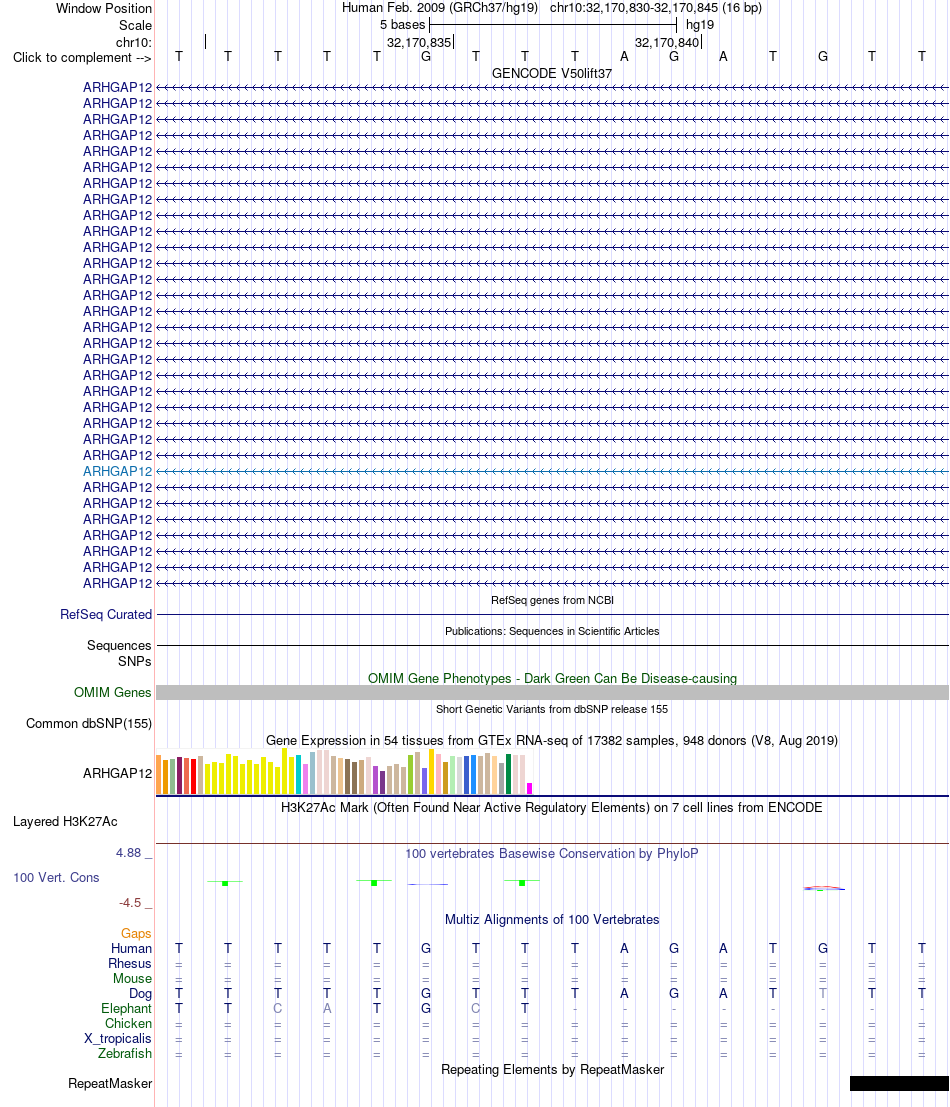Click the Window Position label
The image size is (950, 1107).
click(104, 8)
